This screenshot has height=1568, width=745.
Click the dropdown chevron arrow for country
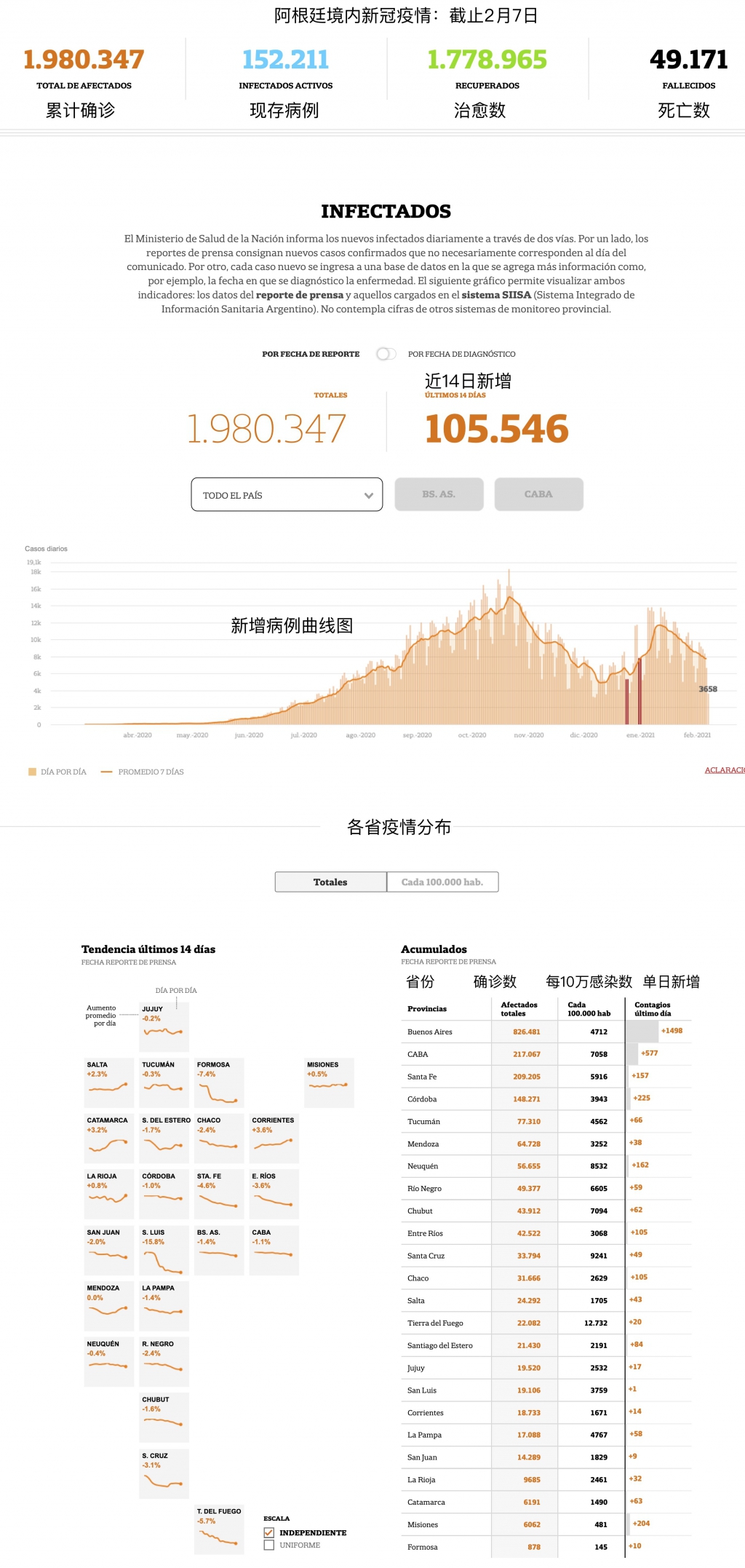pos(368,496)
